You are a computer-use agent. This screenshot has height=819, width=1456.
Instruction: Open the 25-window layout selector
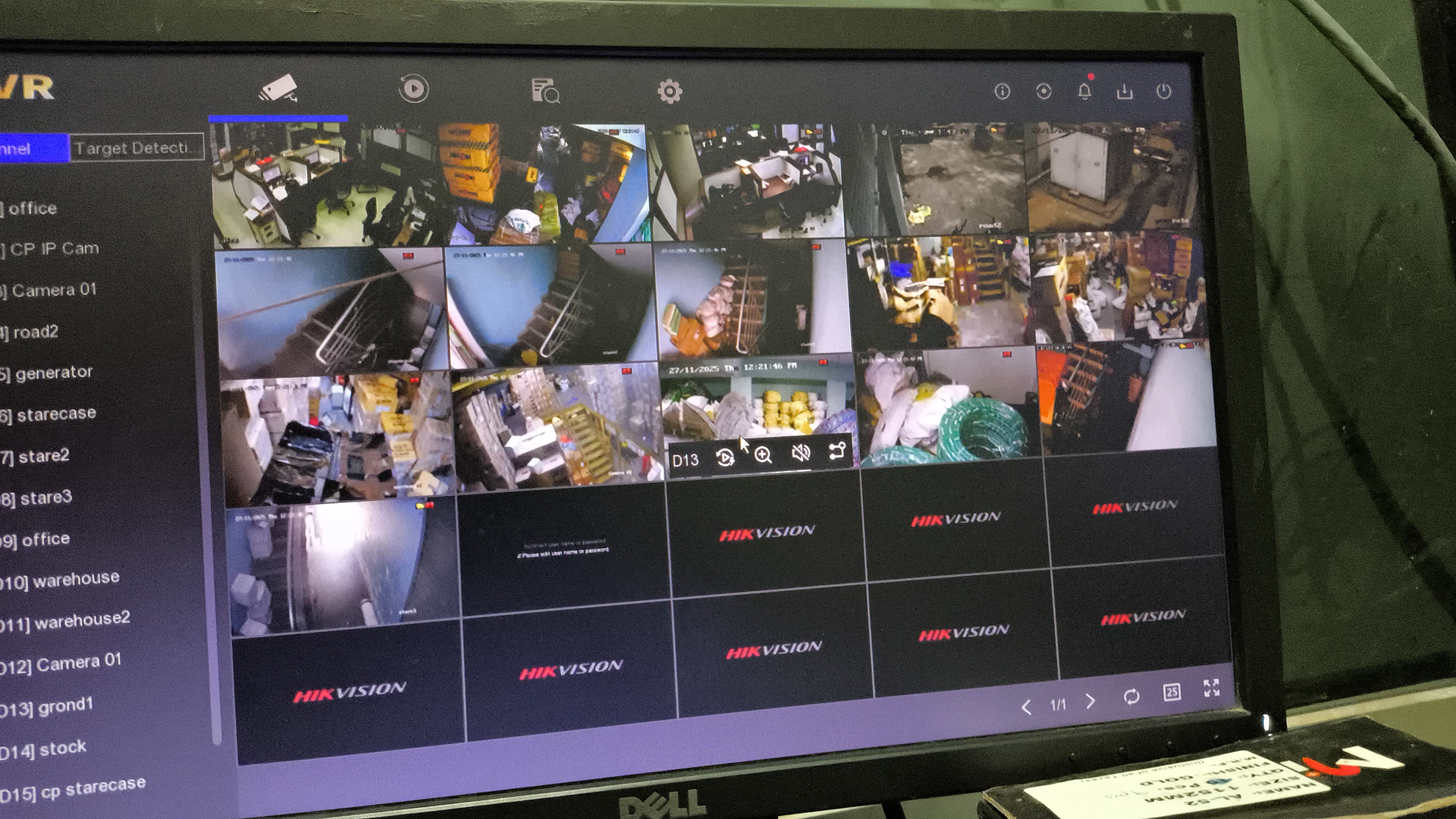(x=1172, y=692)
